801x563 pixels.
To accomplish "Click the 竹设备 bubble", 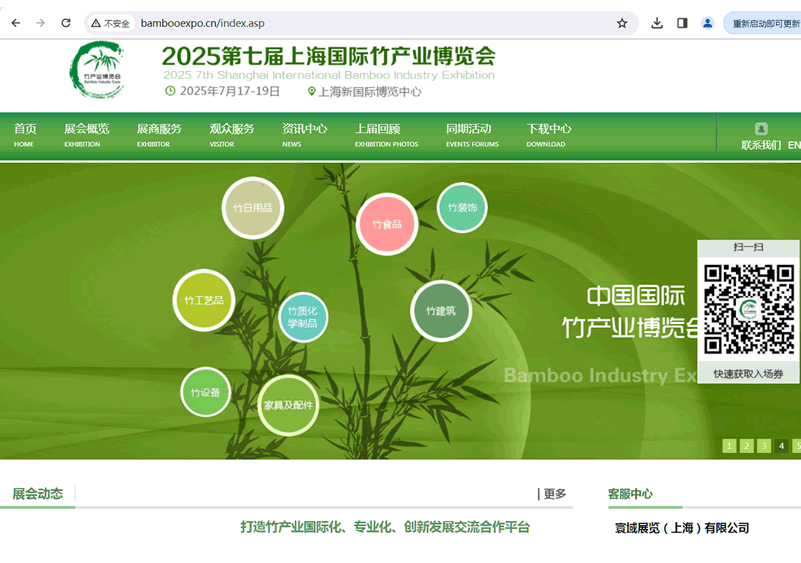I will [x=206, y=392].
